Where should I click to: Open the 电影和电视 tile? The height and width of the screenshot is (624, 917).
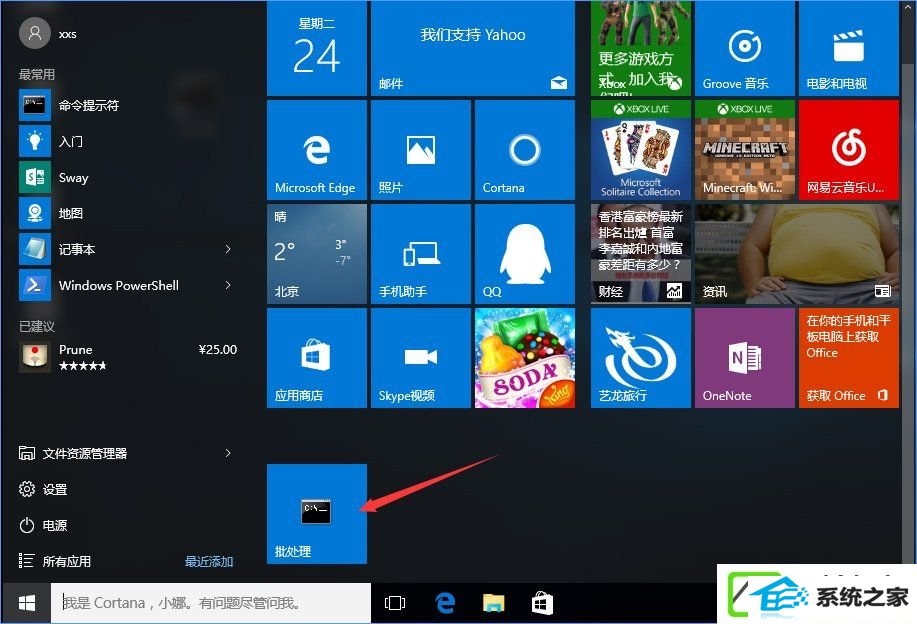849,48
